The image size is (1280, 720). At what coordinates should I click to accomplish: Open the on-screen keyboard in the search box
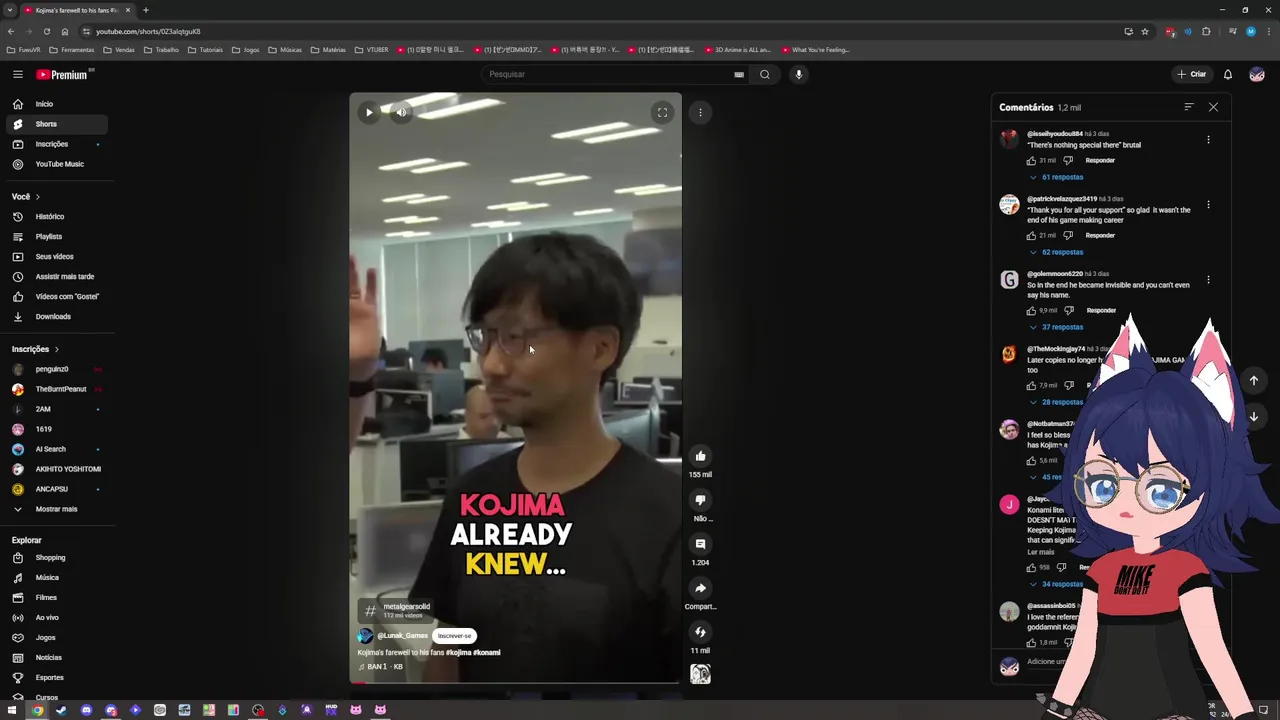click(739, 74)
